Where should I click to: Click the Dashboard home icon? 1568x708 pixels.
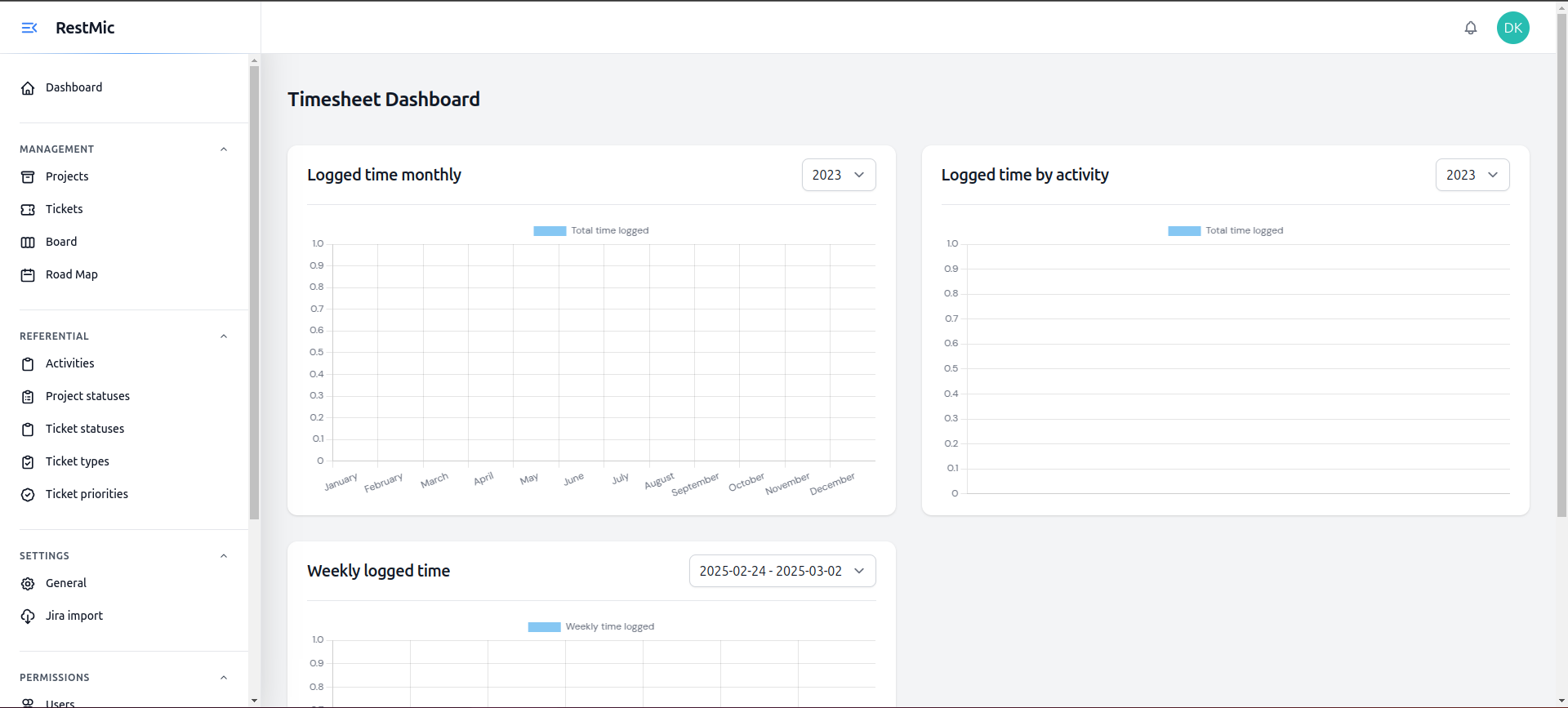(28, 88)
